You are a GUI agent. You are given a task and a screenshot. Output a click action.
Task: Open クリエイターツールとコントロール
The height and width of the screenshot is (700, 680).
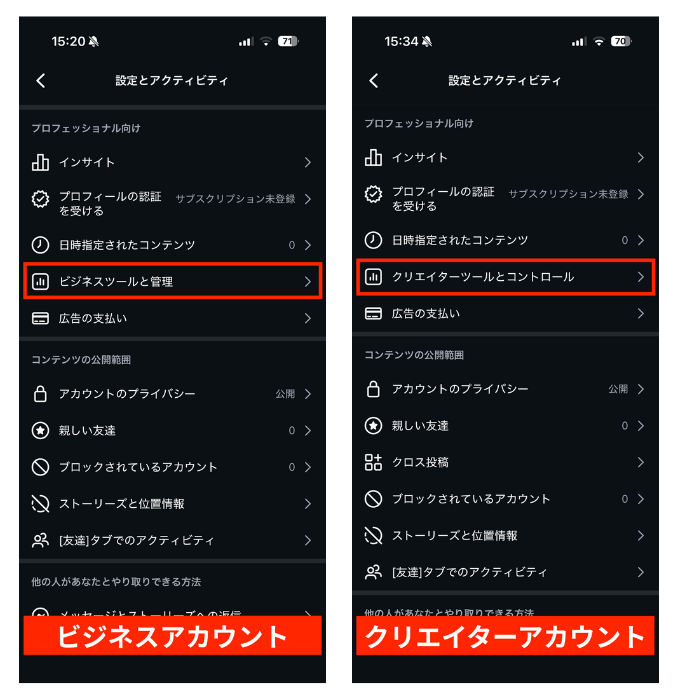tap(505, 277)
